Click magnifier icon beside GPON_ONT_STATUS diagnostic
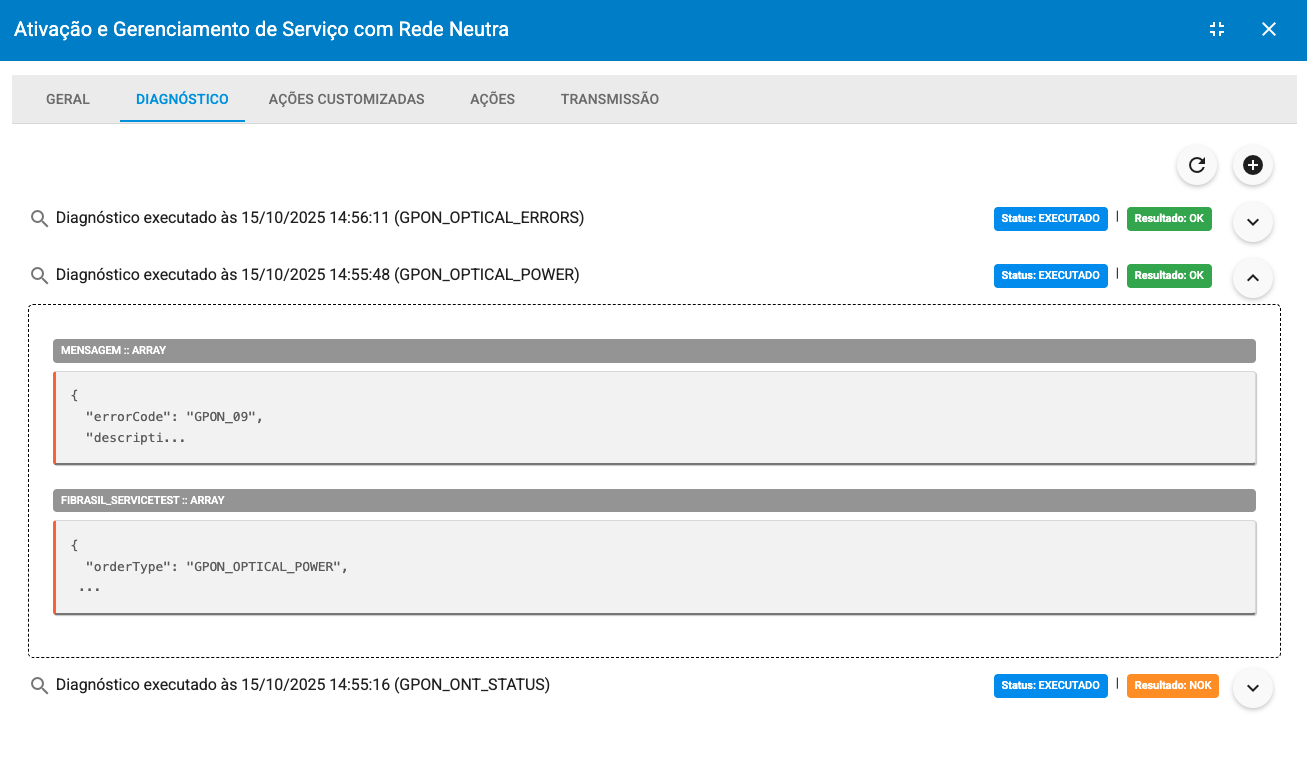The image size is (1307, 760). [x=39, y=686]
